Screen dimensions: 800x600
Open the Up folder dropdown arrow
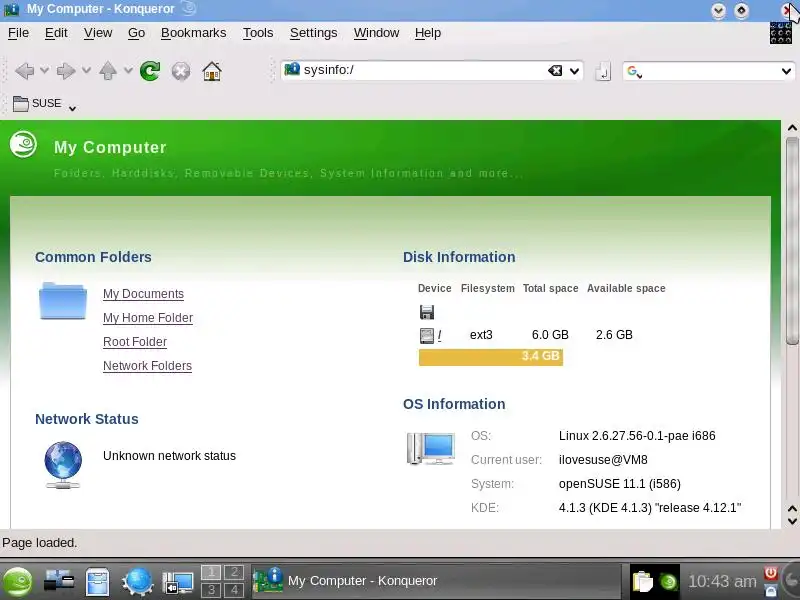[x=128, y=70]
